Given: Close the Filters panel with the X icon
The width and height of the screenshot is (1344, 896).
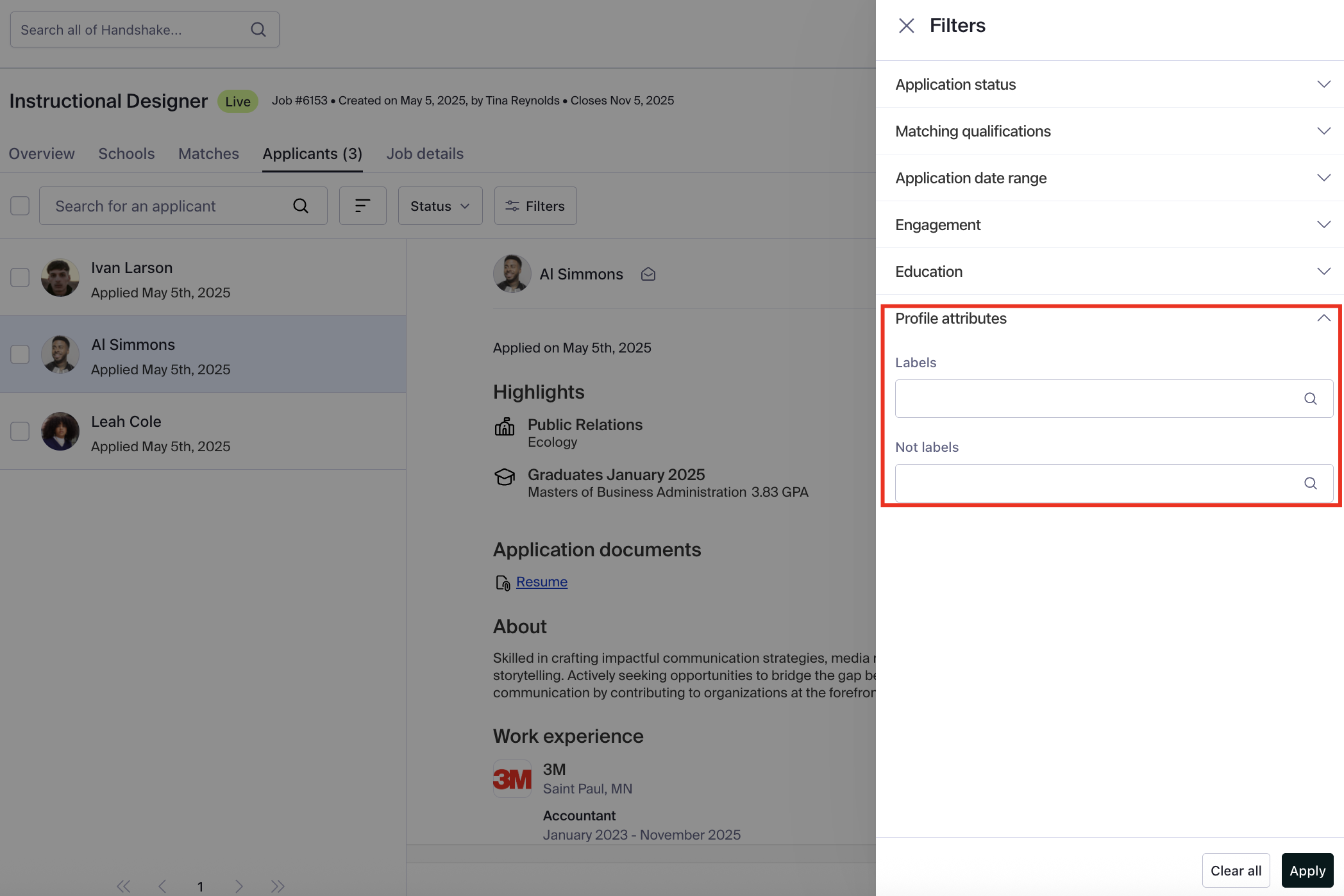Looking at the screenshot, I should 906,26.
